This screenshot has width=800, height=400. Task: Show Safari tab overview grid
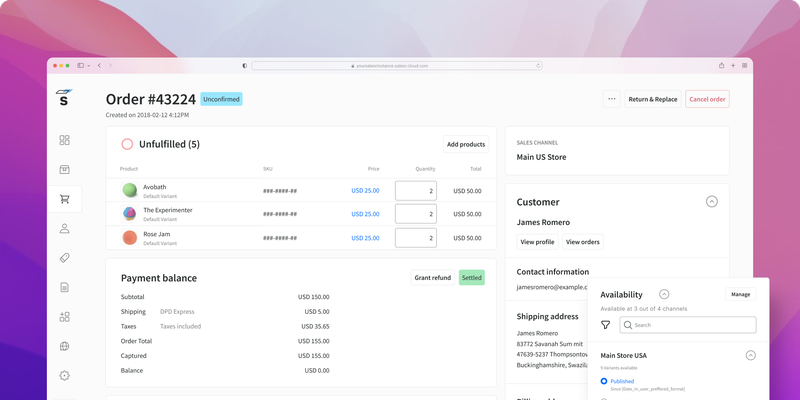point(744,65)
